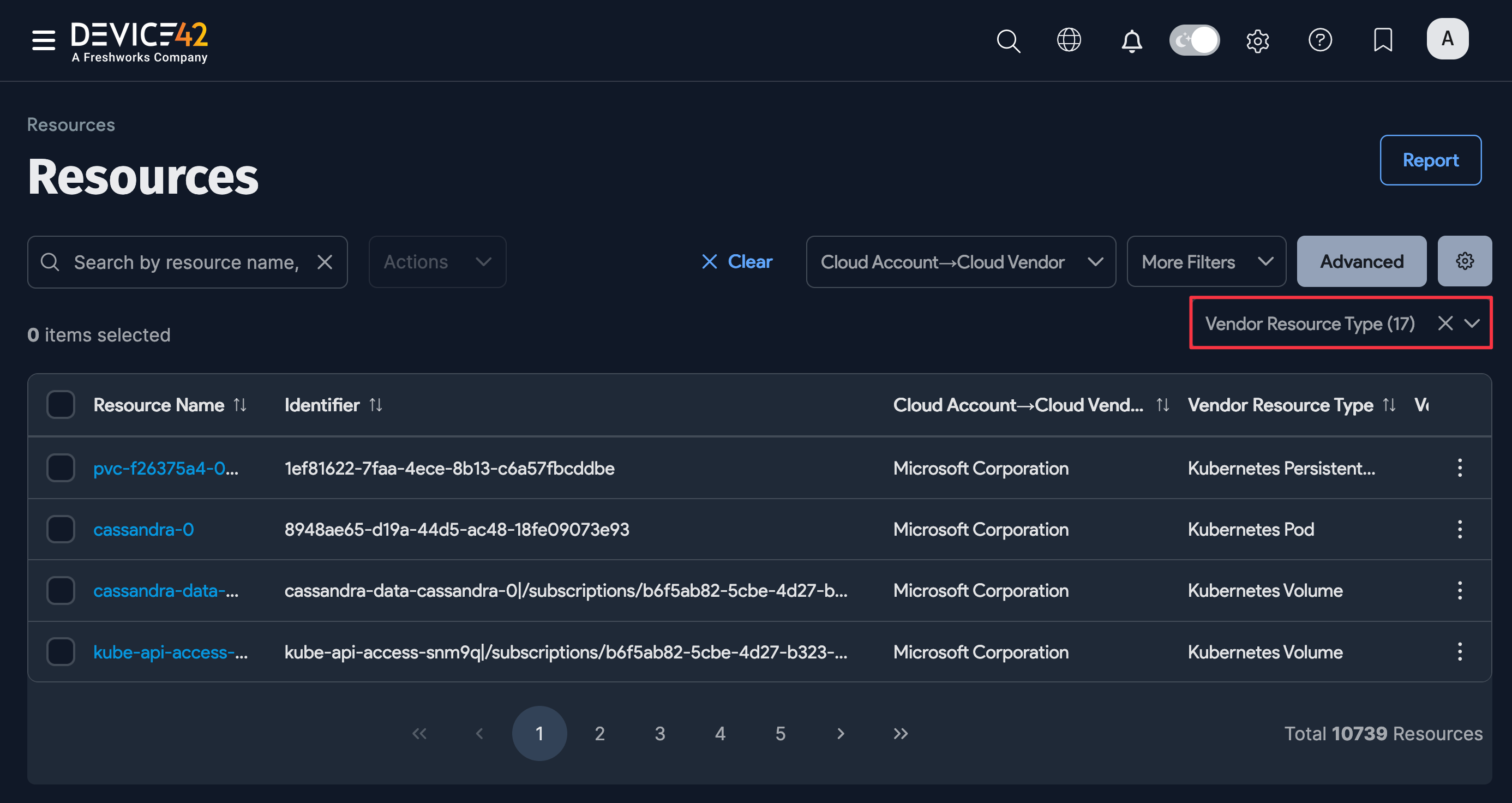Open the column settings gear beside Advanced
This screenshot has width=1512, height=803.
click(1465, 261)
